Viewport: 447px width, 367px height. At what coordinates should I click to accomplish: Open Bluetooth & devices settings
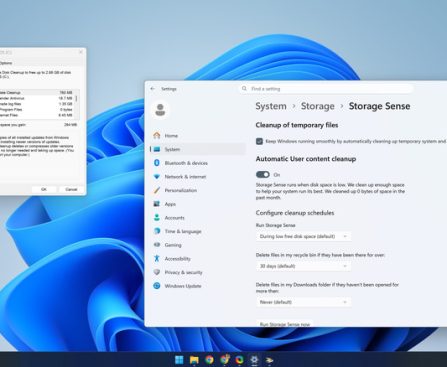coord(198,163)
